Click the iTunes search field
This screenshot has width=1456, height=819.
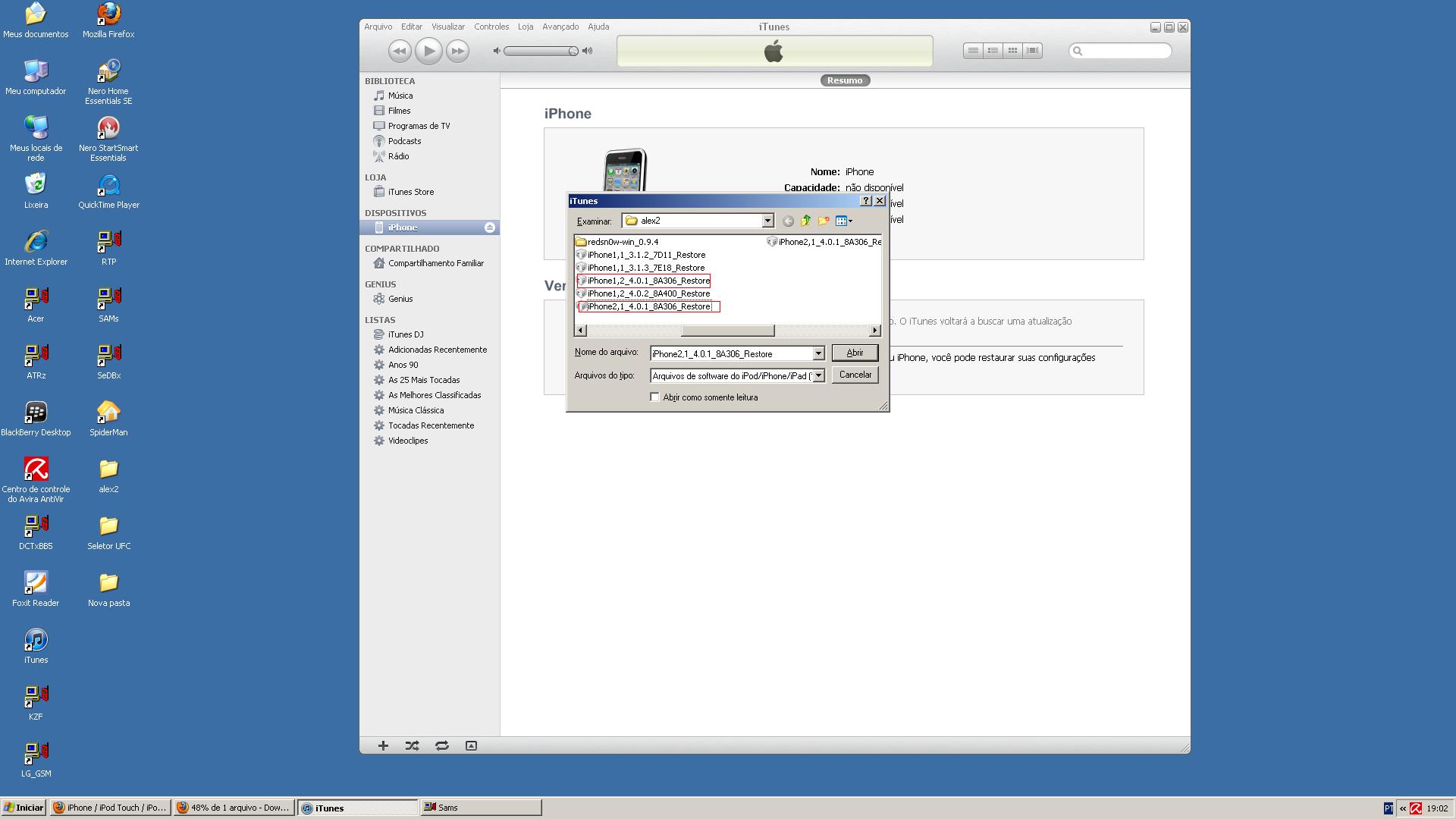(1120, 51)
